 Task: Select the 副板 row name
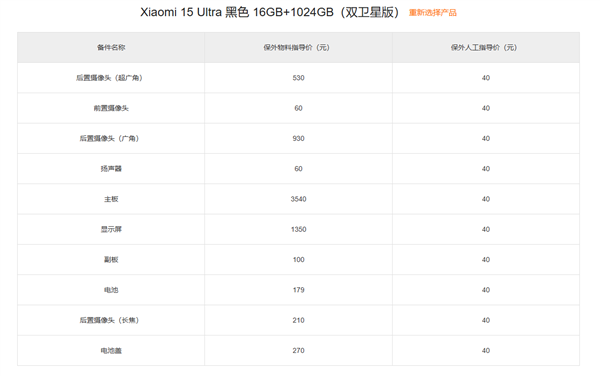click(111, 260)
